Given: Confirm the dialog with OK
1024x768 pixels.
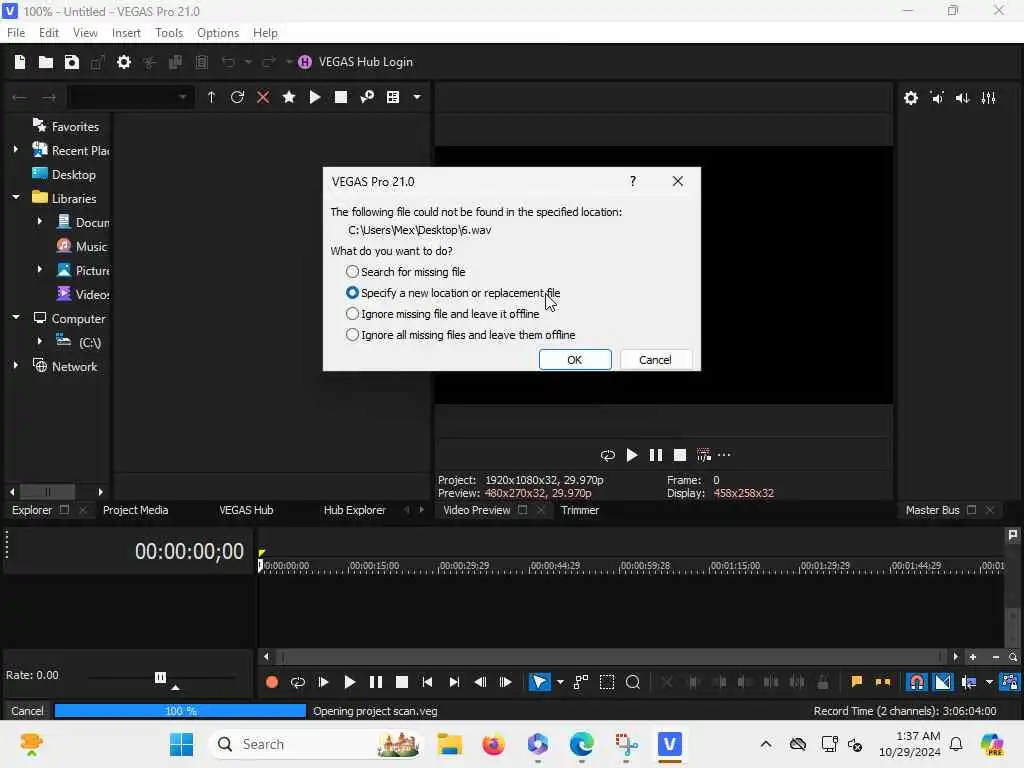Looking at the screenshot, I should click(575, 360).
